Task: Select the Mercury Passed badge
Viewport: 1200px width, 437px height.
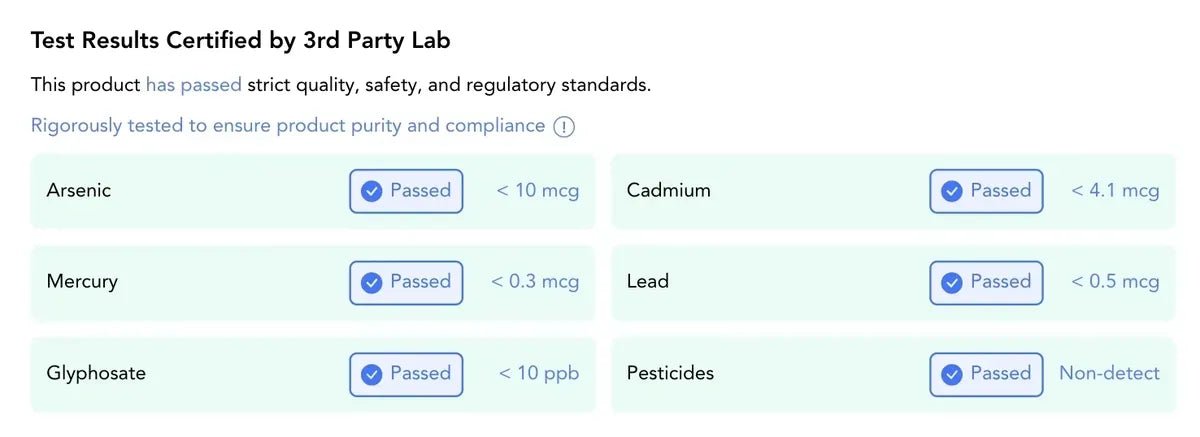Action: pyautogui.click(x=406, y=283)
